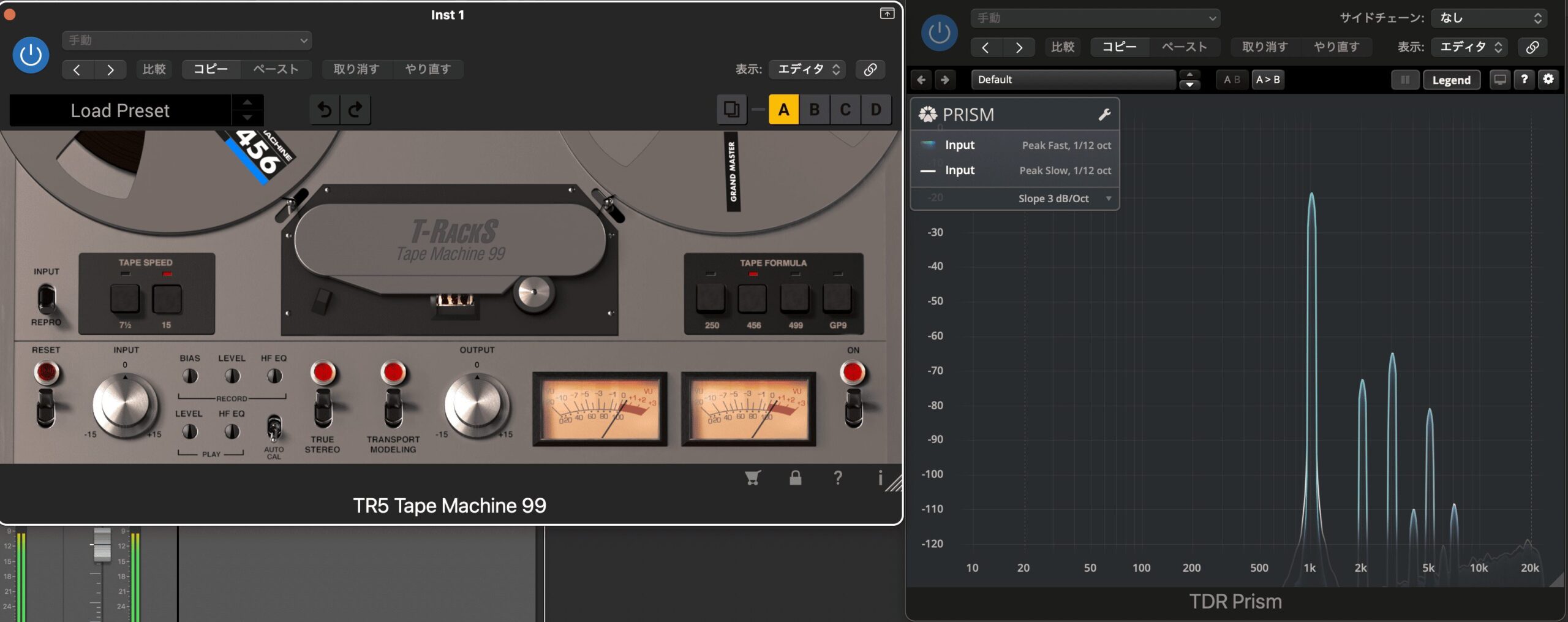Image resolution: width=1568 pixels, height=622 pixels.
Task: Open the shopping cart store icon
Action: click(753, 478)
